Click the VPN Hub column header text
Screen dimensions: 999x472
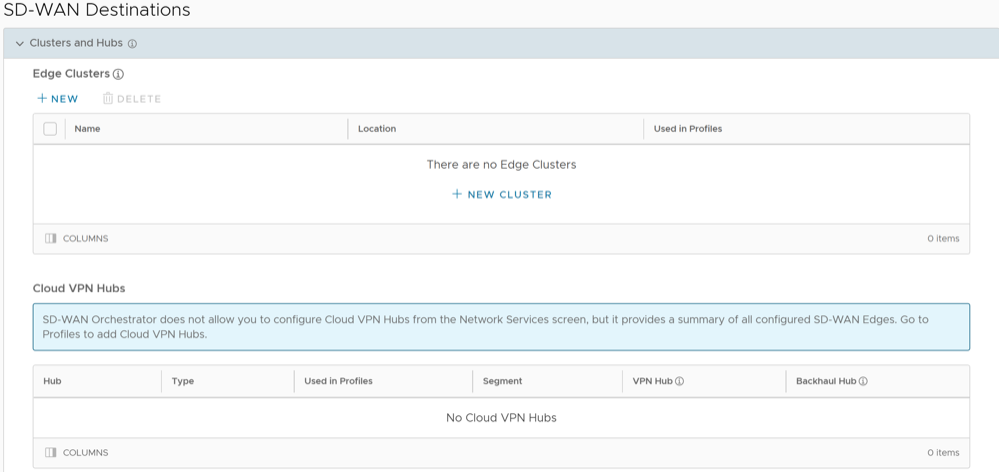click(x=652, y=381)
